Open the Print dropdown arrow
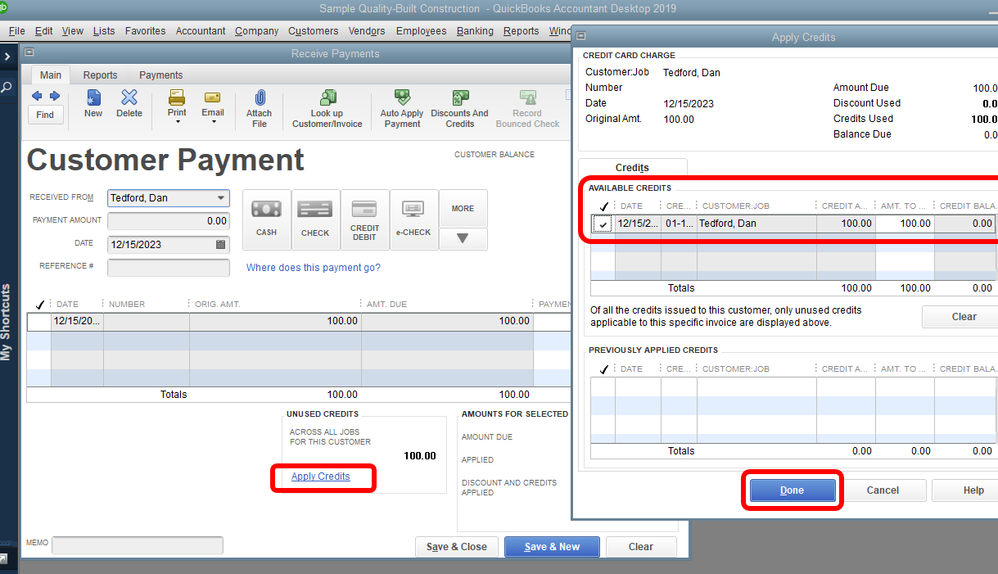The height and width of the screenshot is (574, 998). 178,122
